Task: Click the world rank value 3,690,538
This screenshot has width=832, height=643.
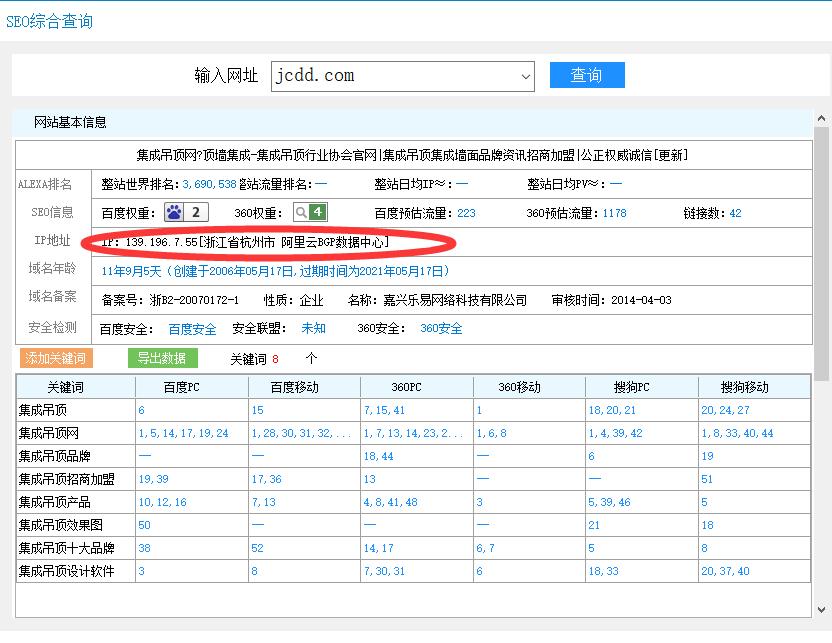Action: pos(208,184)
